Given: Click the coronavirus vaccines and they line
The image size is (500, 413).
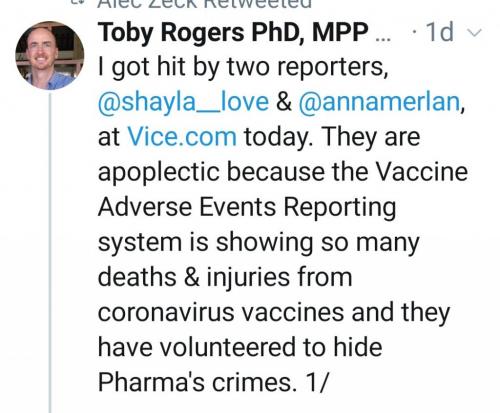Looking at the screenshot, I should pos(274,313).
